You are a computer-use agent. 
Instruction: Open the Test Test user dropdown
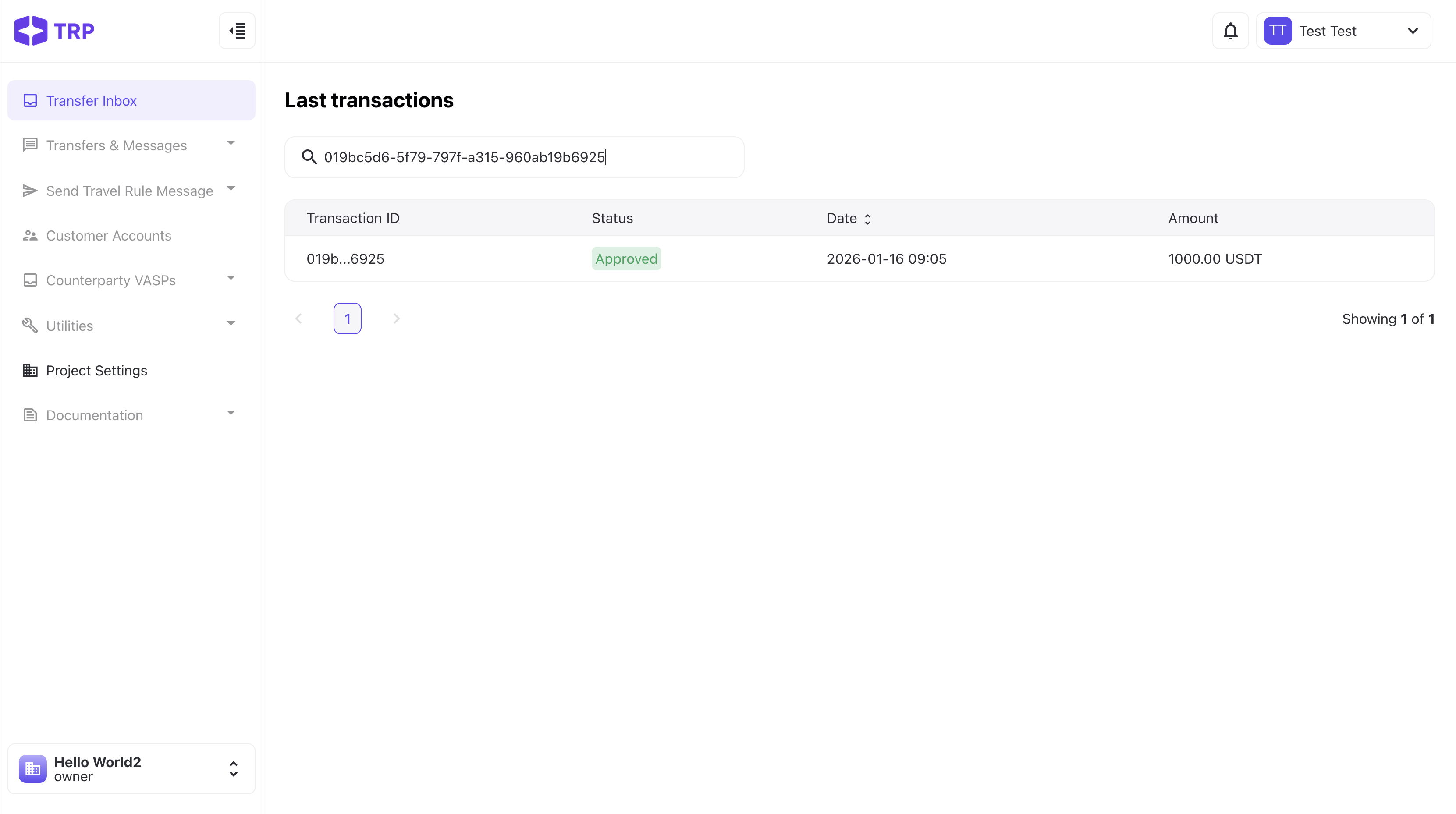(x=1412, y=31)
